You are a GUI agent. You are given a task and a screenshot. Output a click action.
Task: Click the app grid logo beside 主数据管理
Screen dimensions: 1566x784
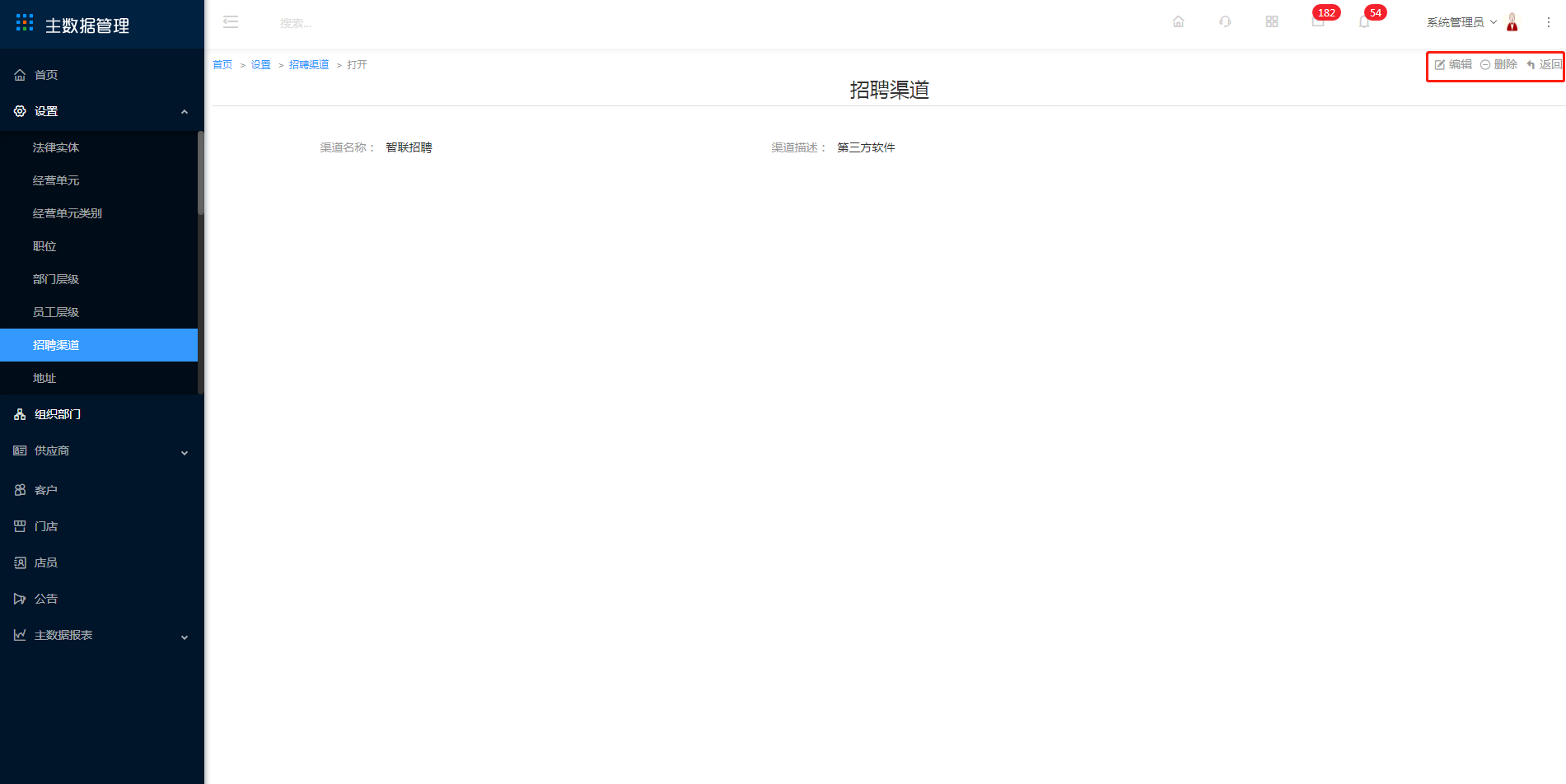(25, 23)
